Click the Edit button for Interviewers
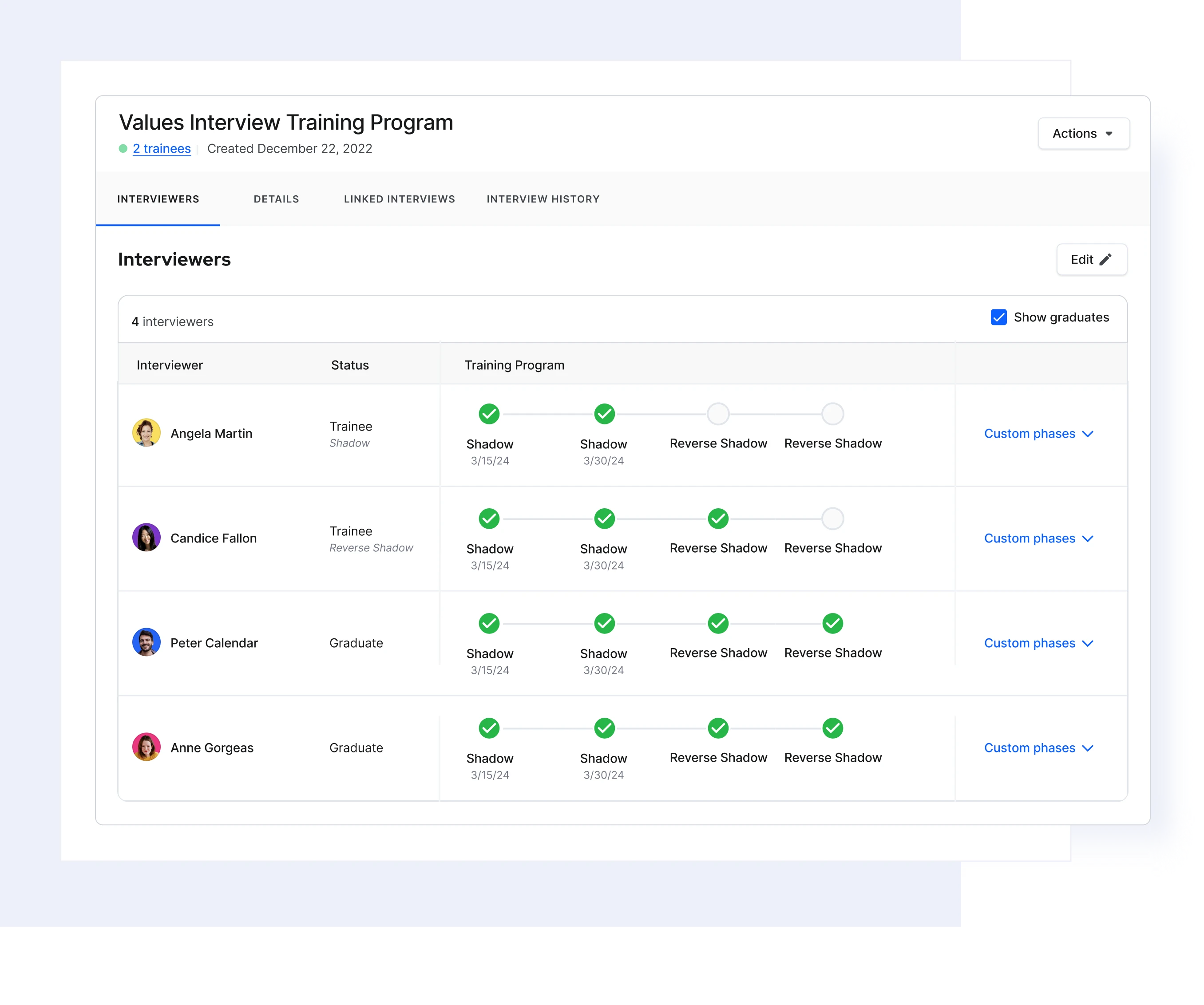Screen dimensions: 1204x1005 (x=1091, y=259)
